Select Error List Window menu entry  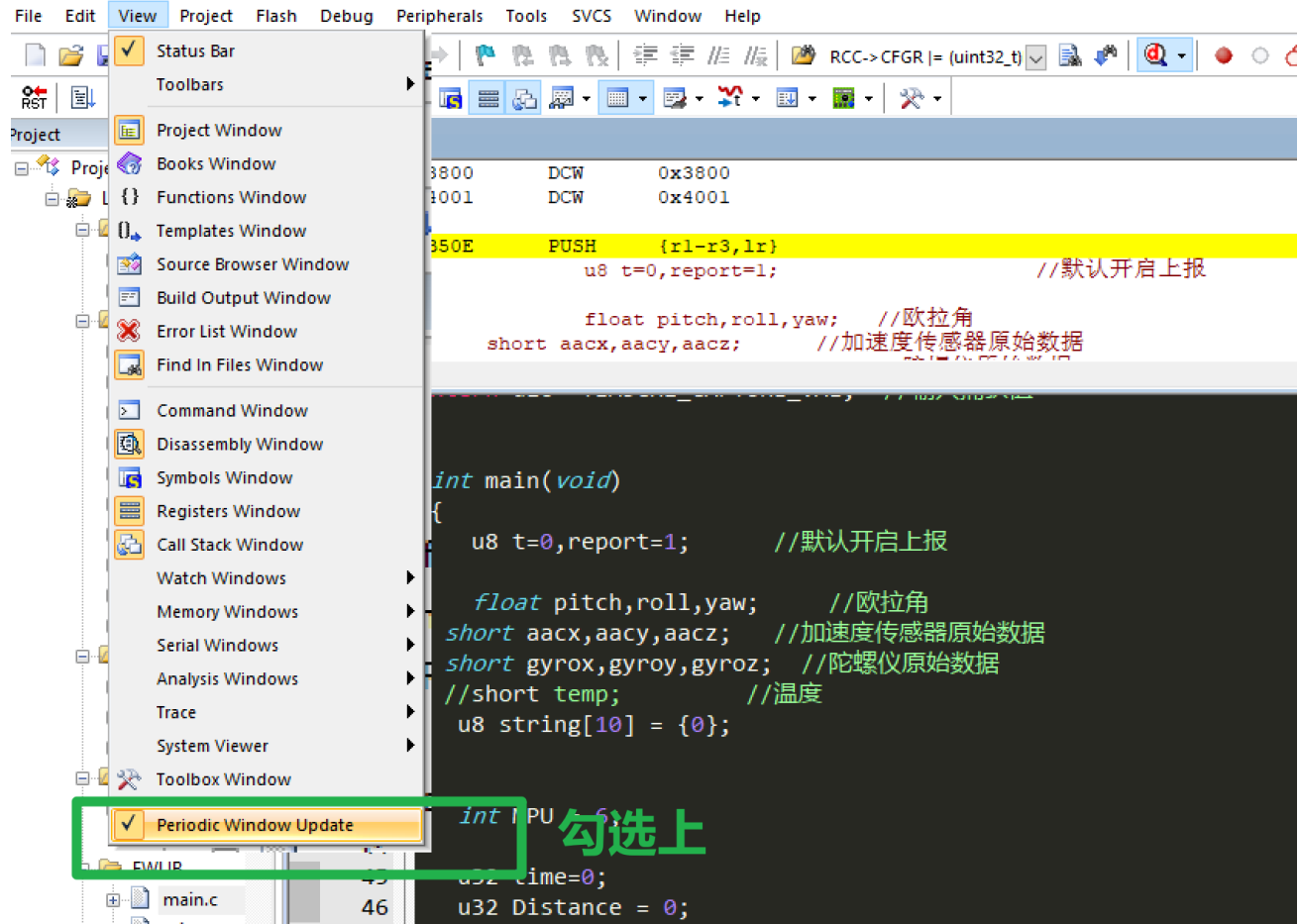[x=268, y=332]
